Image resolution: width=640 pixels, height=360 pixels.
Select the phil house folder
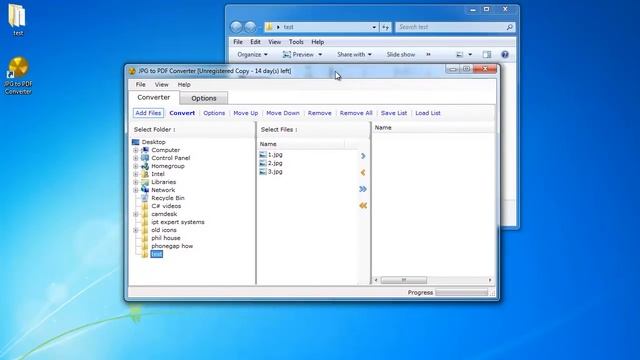[x=166, y=238]
